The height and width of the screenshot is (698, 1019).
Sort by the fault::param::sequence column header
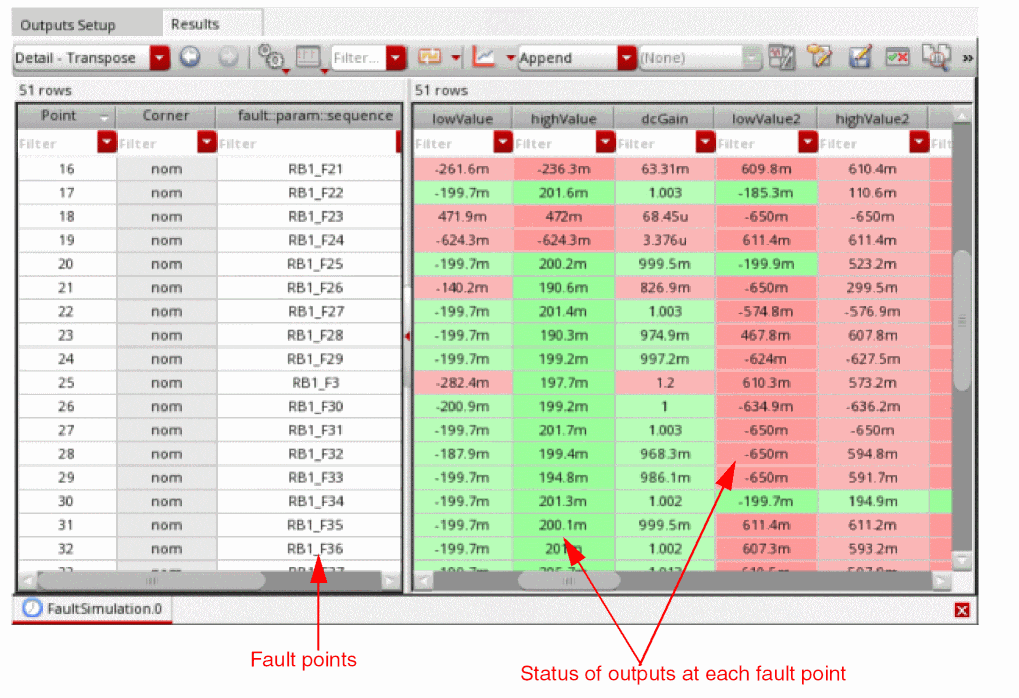click(309, 116)
